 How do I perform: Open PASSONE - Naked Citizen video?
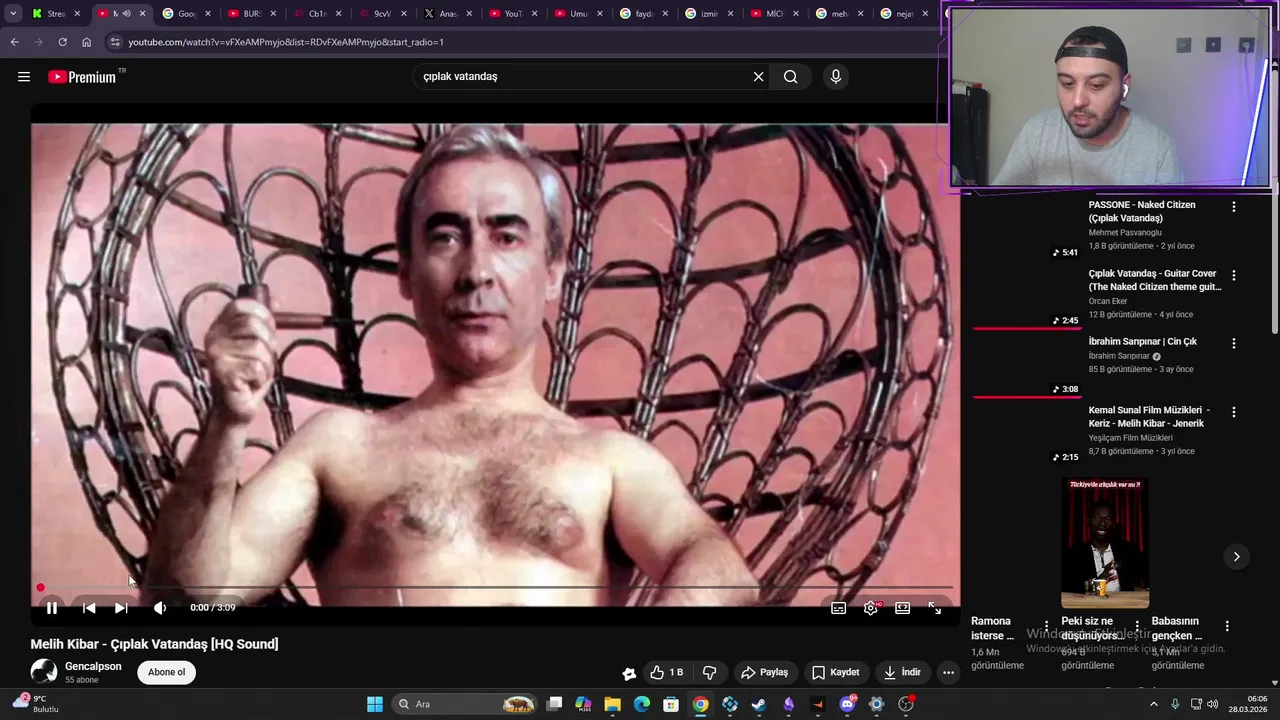[1142, 211]
